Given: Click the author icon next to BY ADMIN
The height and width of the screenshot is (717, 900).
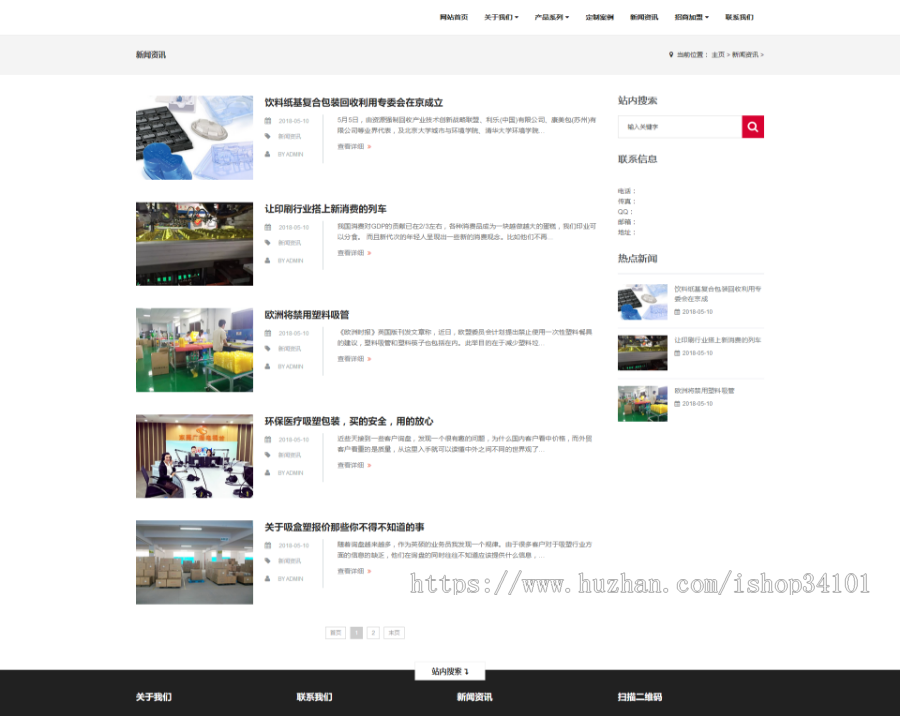Looking at the screenshot, I should pyautogui.click(x=267, y=155).
